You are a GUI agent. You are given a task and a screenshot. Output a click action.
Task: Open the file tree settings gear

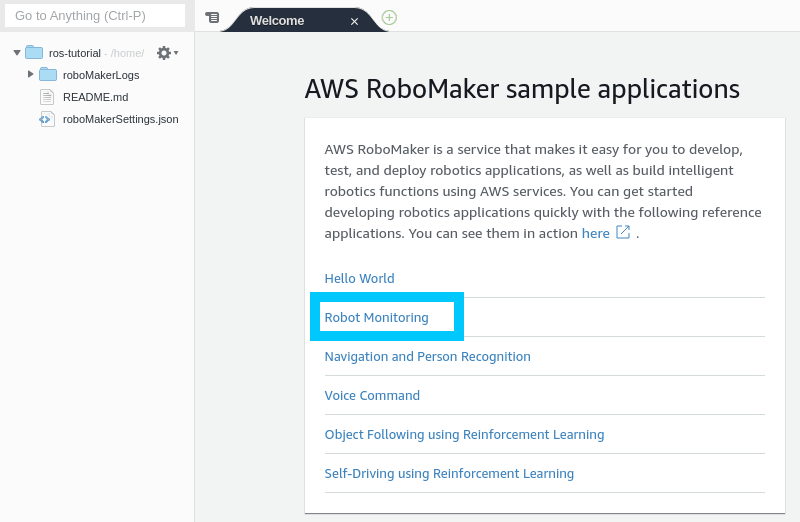[x=165, y=53]
